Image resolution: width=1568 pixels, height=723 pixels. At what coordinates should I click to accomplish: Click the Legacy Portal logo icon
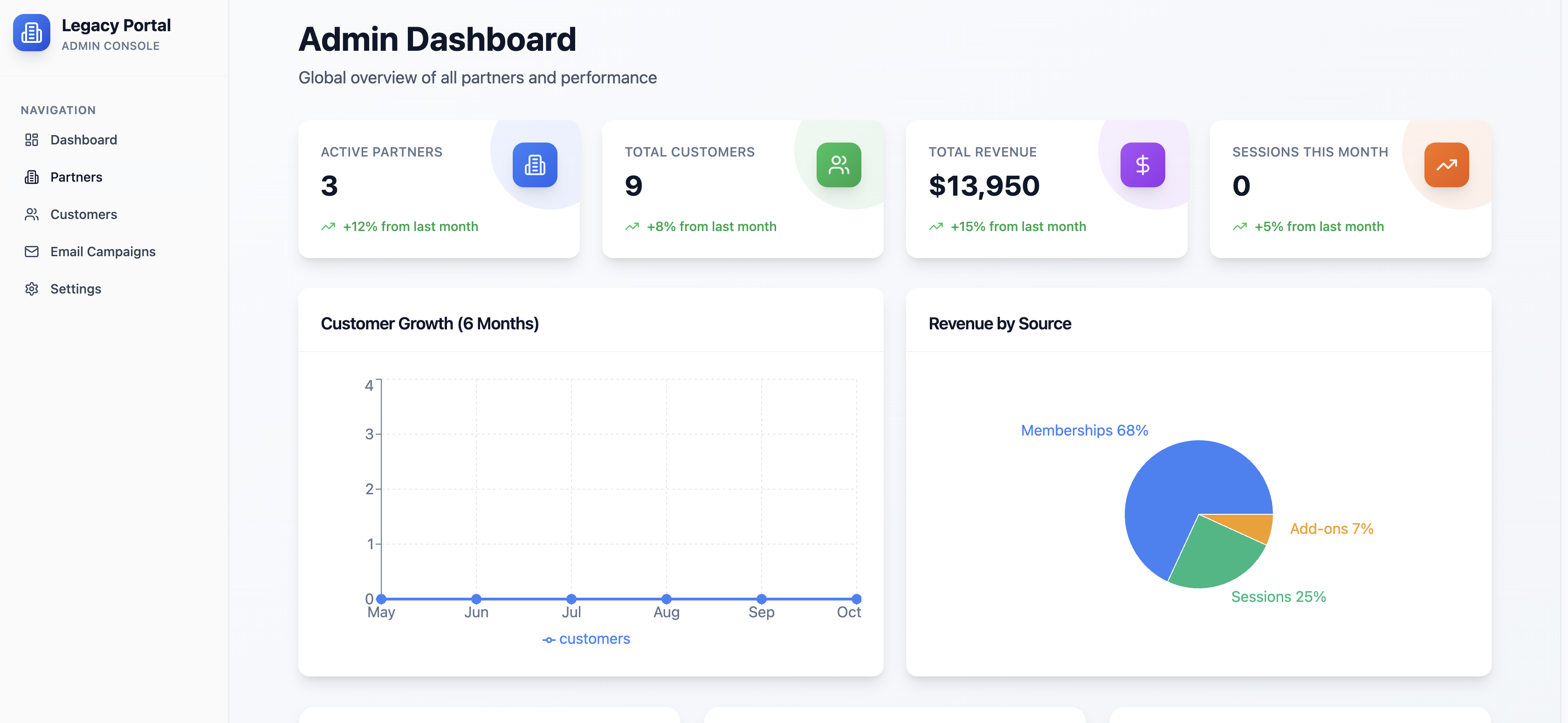click(x=31, y=33)
